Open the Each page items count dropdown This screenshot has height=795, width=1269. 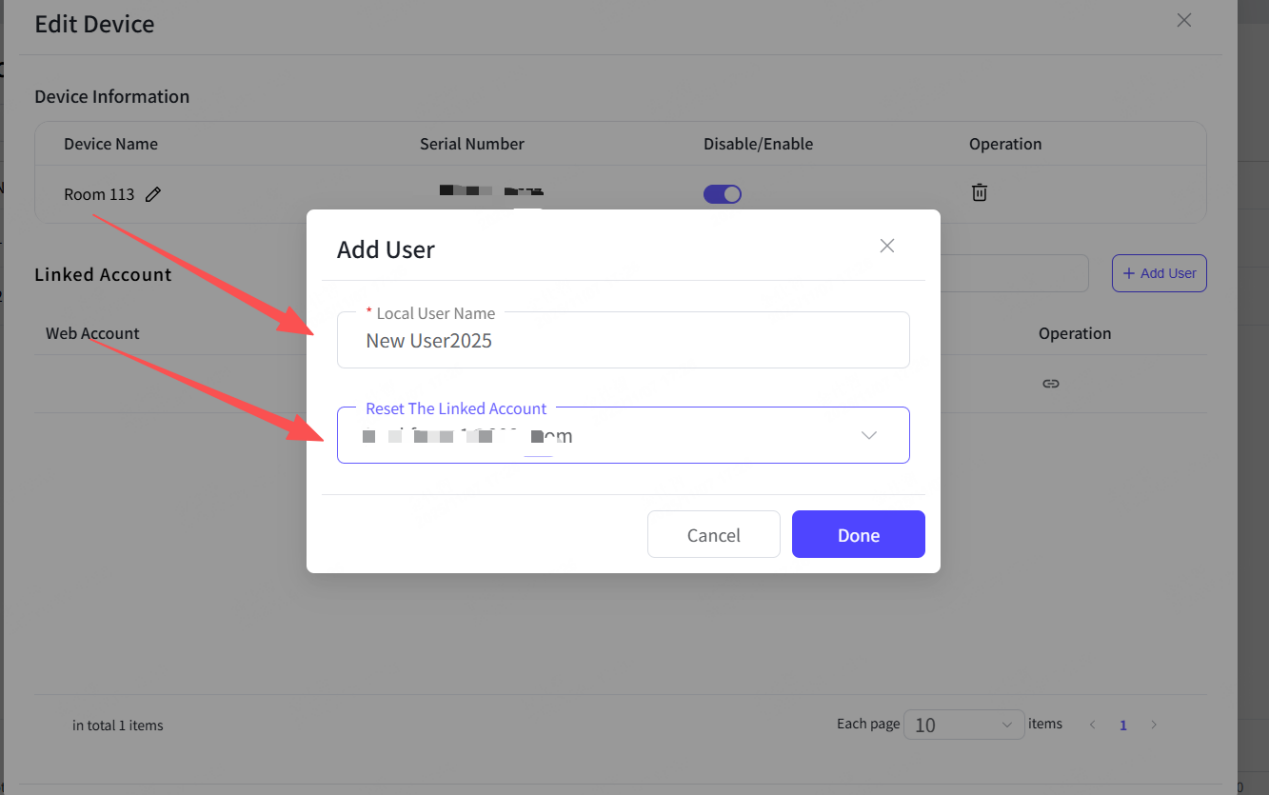click(963, 725)
